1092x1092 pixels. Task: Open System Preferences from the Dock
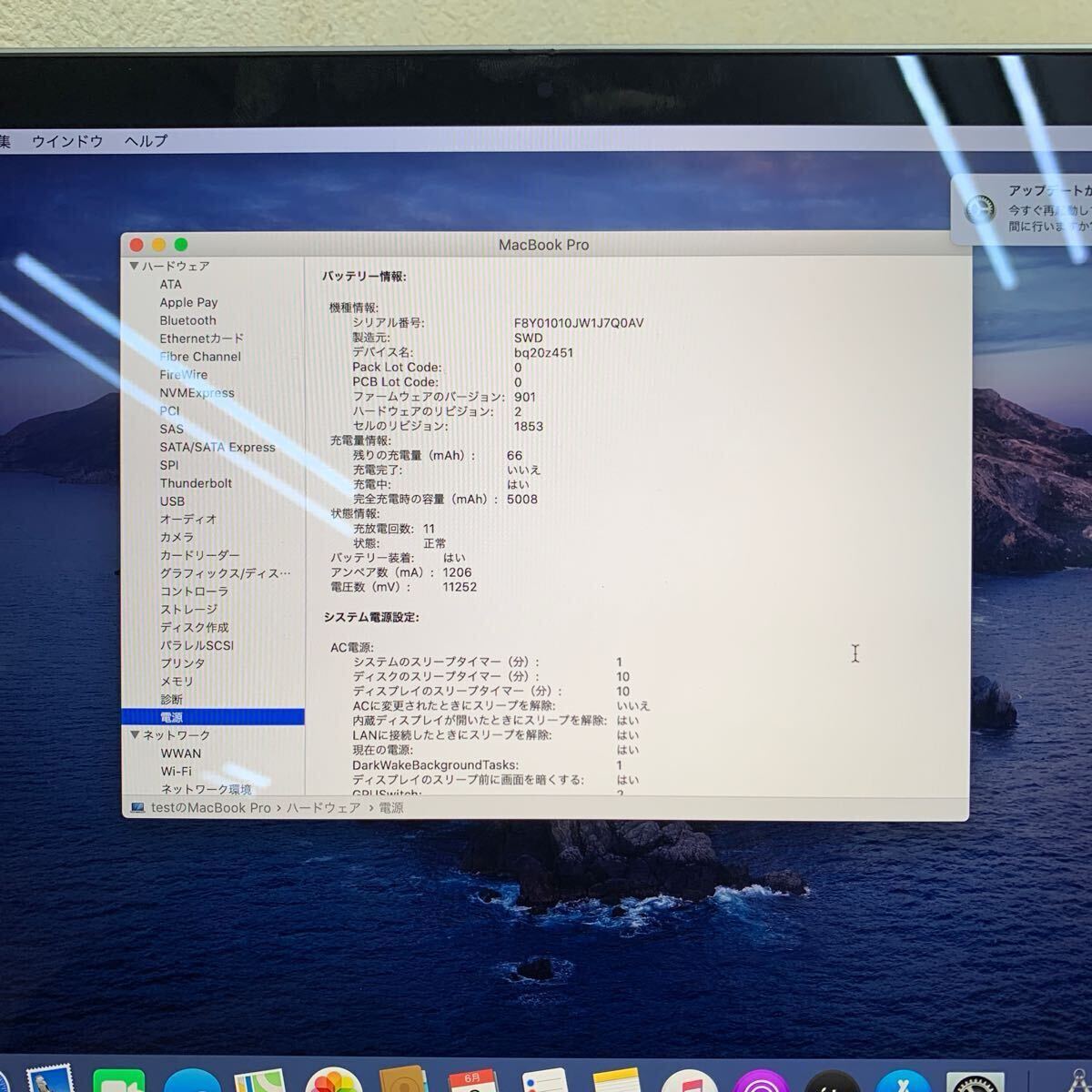[x=975, y=1080]
